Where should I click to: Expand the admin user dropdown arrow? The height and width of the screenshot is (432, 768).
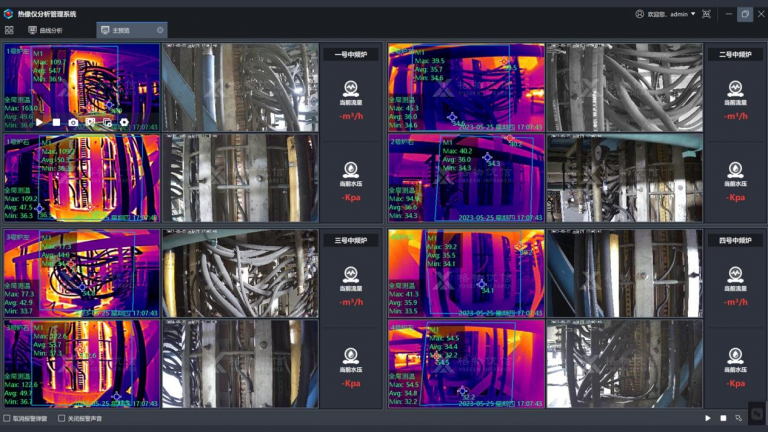(693, 14)
